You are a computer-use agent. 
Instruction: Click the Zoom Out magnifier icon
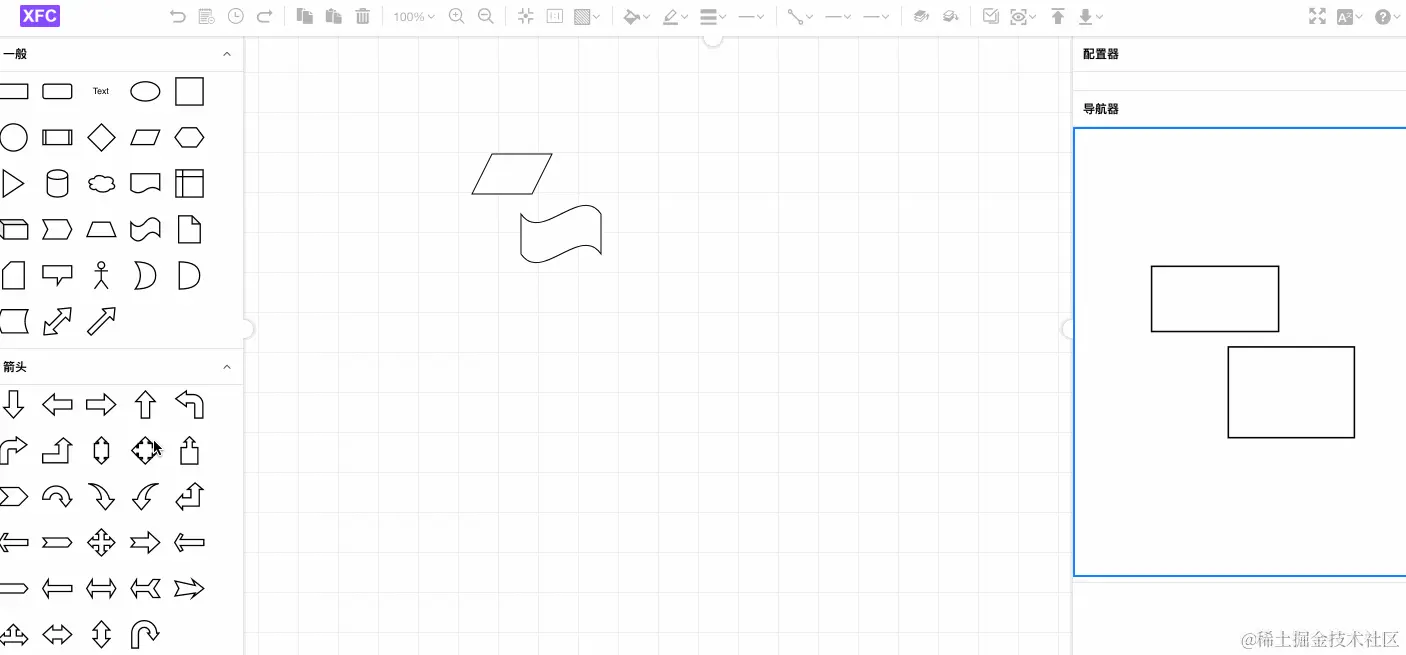(x=486, y=16)
